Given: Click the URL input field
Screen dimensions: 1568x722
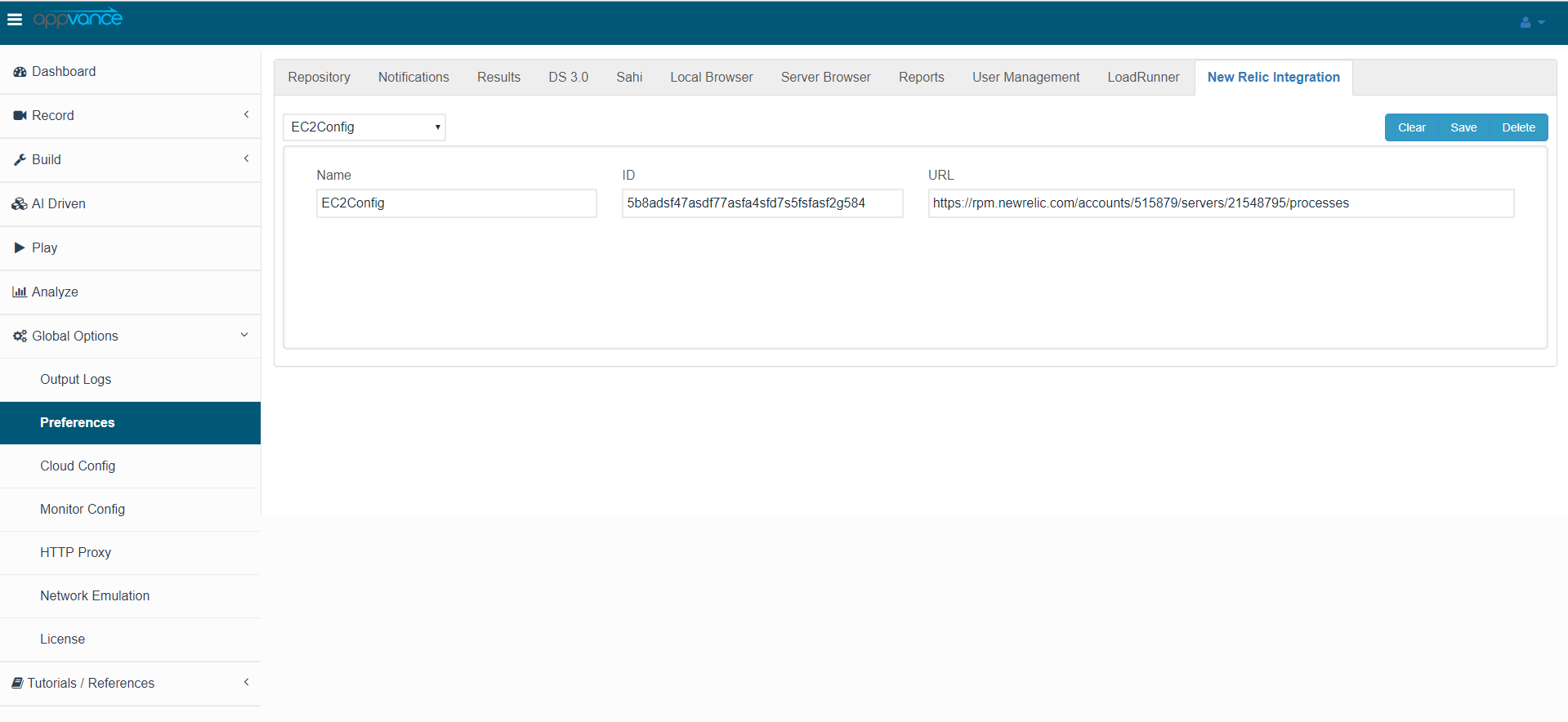Looking at the screenshot, I should [1221, 203].
